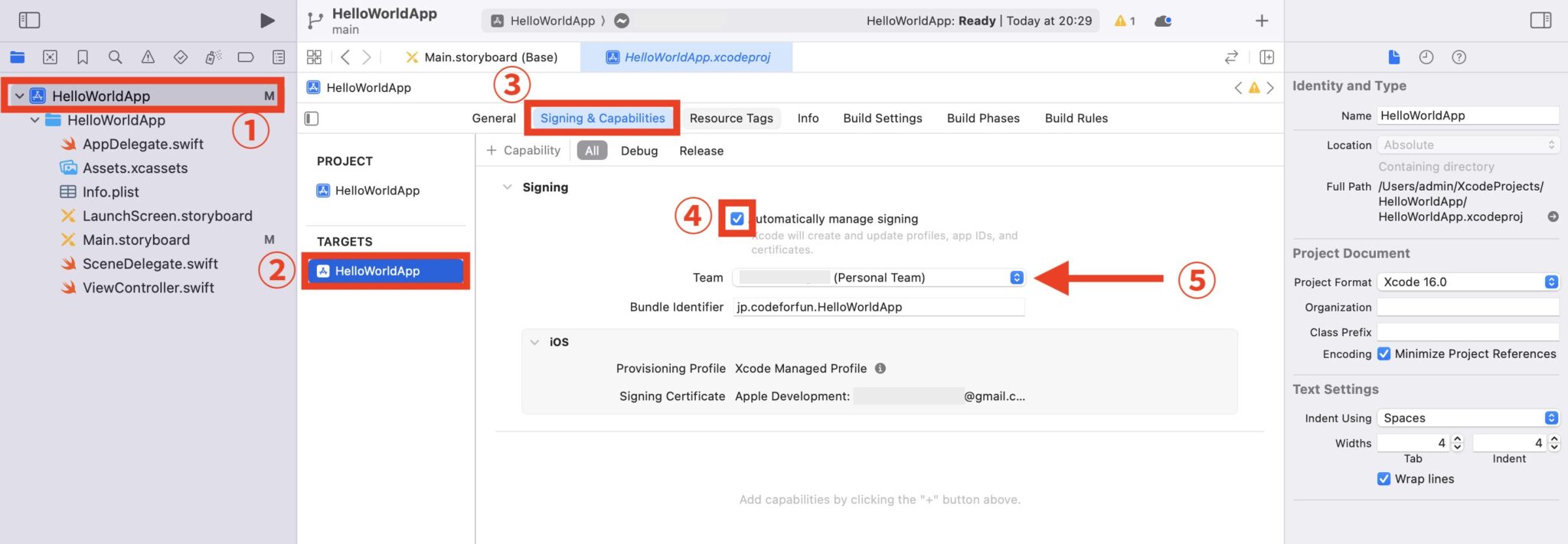Open the Quick Help inspector icon

pos(1459,57)
